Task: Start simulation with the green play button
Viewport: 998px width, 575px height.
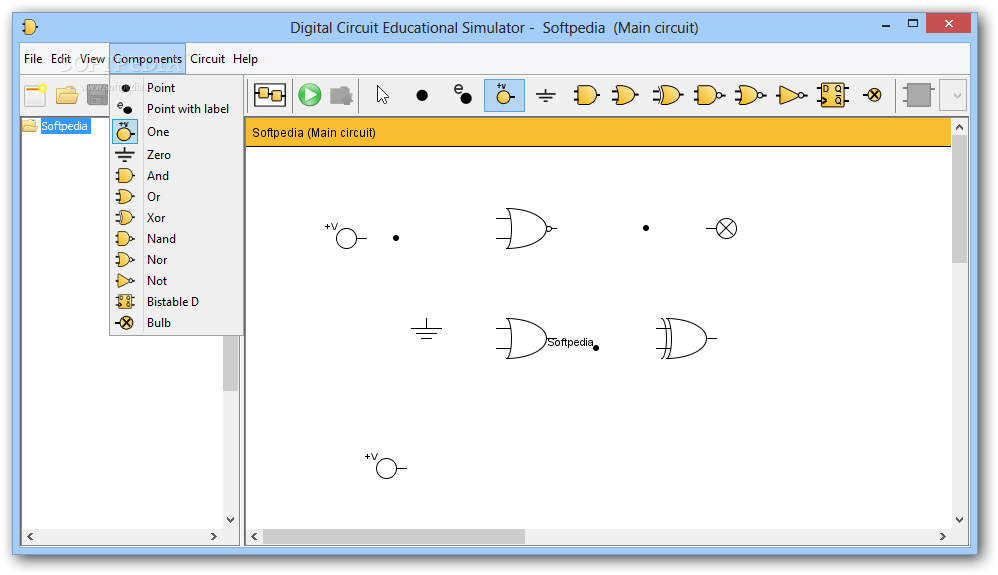Action: tap(310, 96)
